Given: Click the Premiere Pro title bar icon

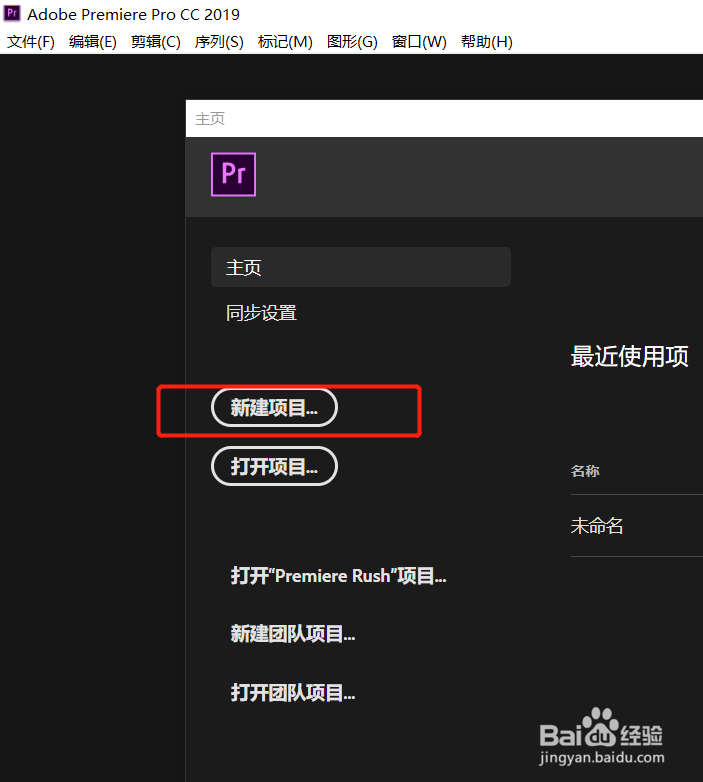Looking at the screenshot, I should coord(12,13).
